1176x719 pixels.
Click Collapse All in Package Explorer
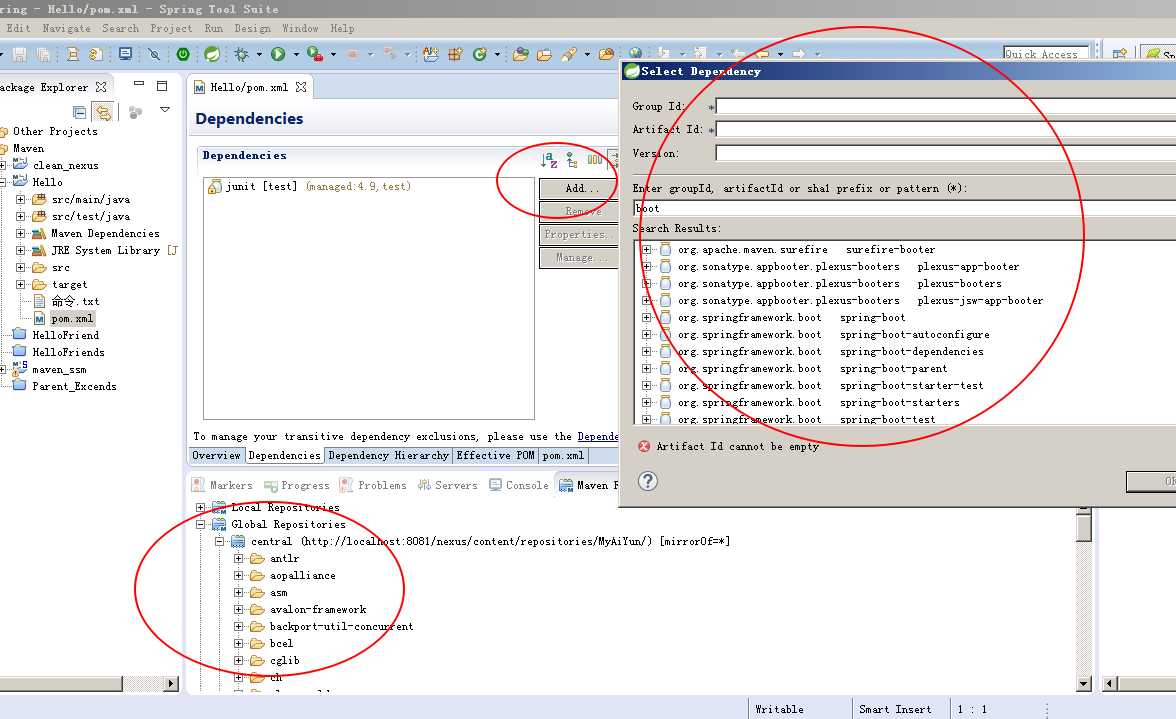coord(80,112)
